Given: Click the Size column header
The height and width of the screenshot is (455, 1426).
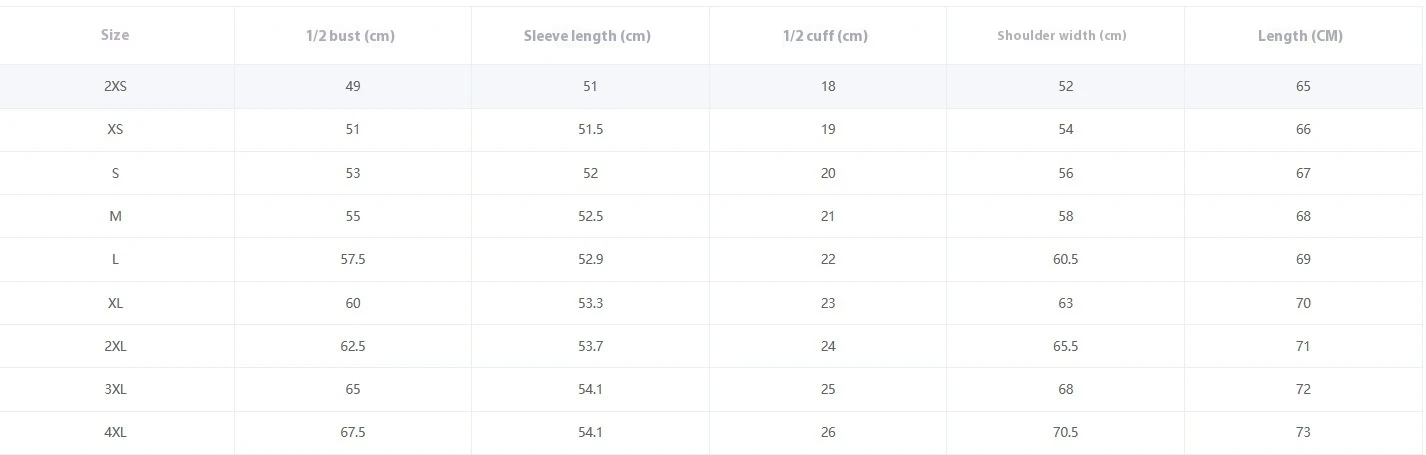Looking at the screenshot, I should click(x=115, y=35).
